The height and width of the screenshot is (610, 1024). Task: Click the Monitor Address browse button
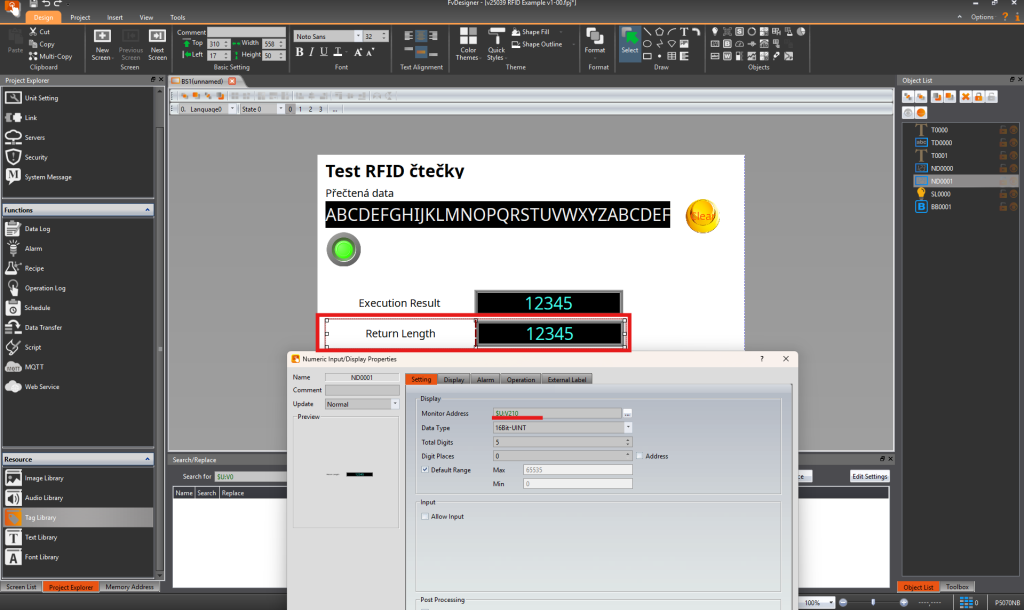pos(627,413)
